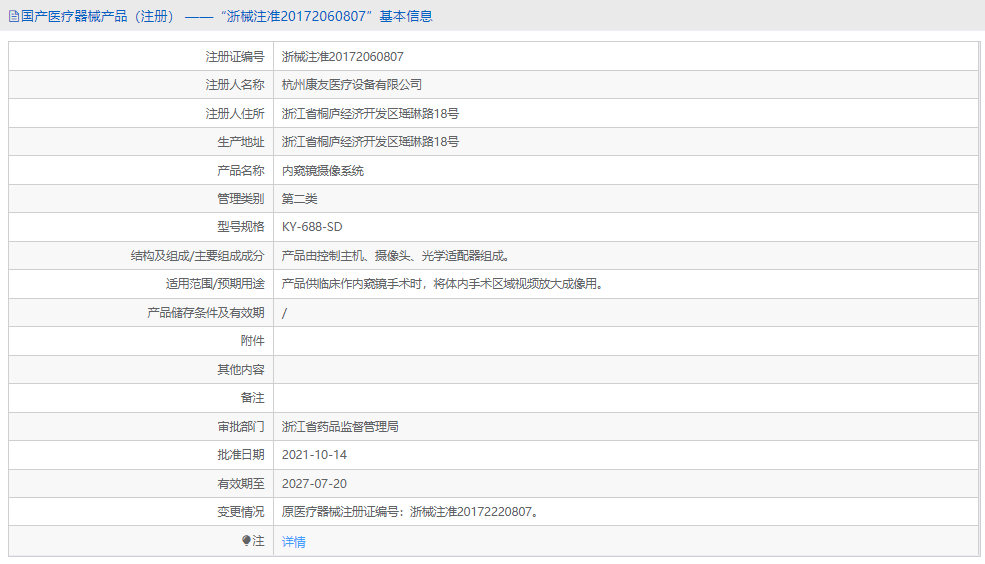Image resolution: width=985 pixels, height=564 pixels.
Task: Click the 有效期至 label
Action: 241,484
